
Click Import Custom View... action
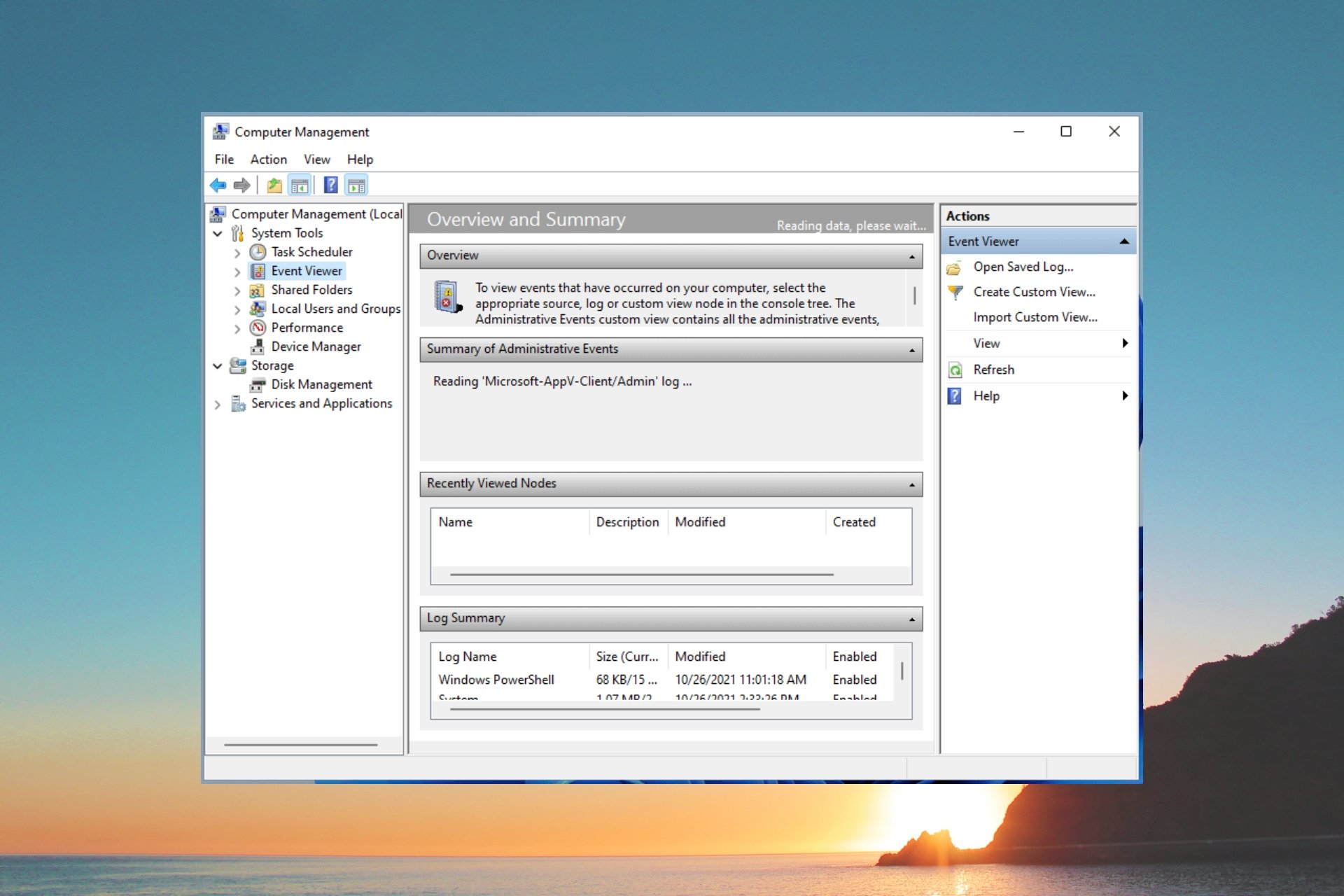coord(1035,317)
